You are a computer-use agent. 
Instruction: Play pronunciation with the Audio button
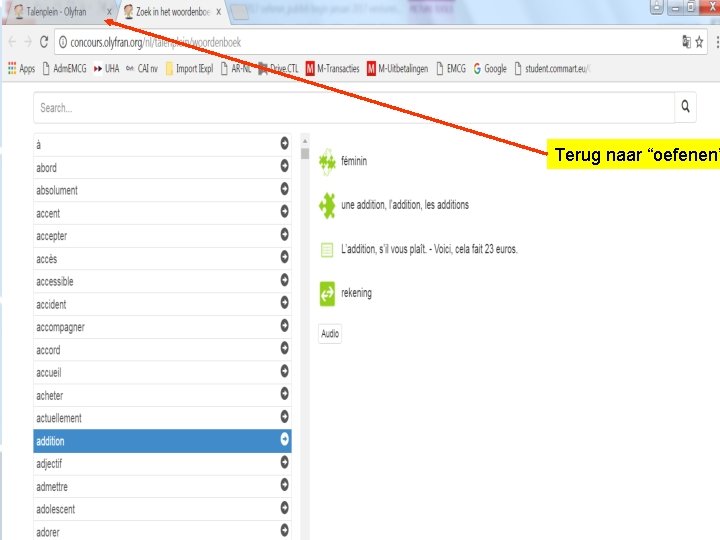pyautogui.click(x=330, y=333)
